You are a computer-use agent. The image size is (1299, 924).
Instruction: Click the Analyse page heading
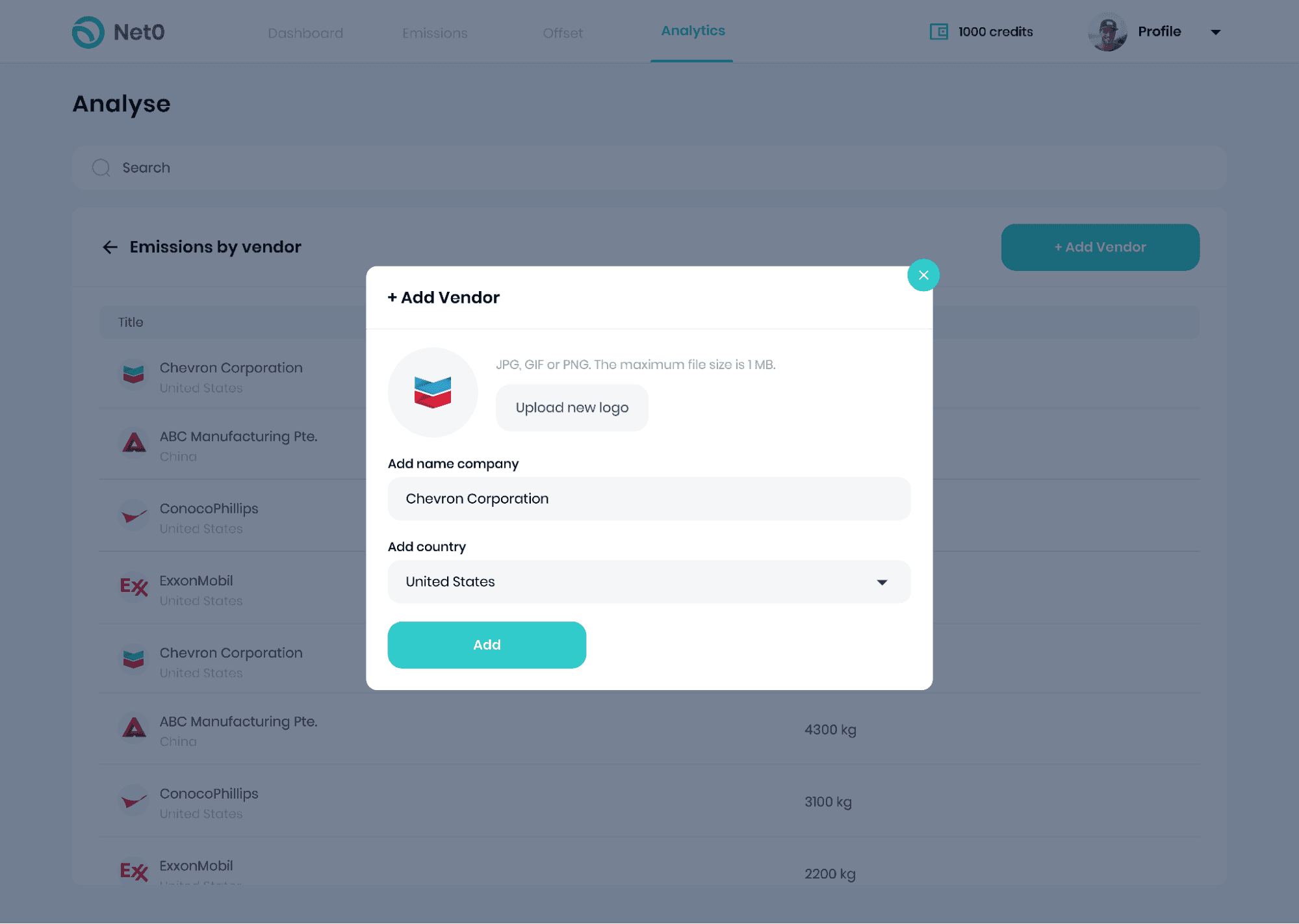[122, 104]
